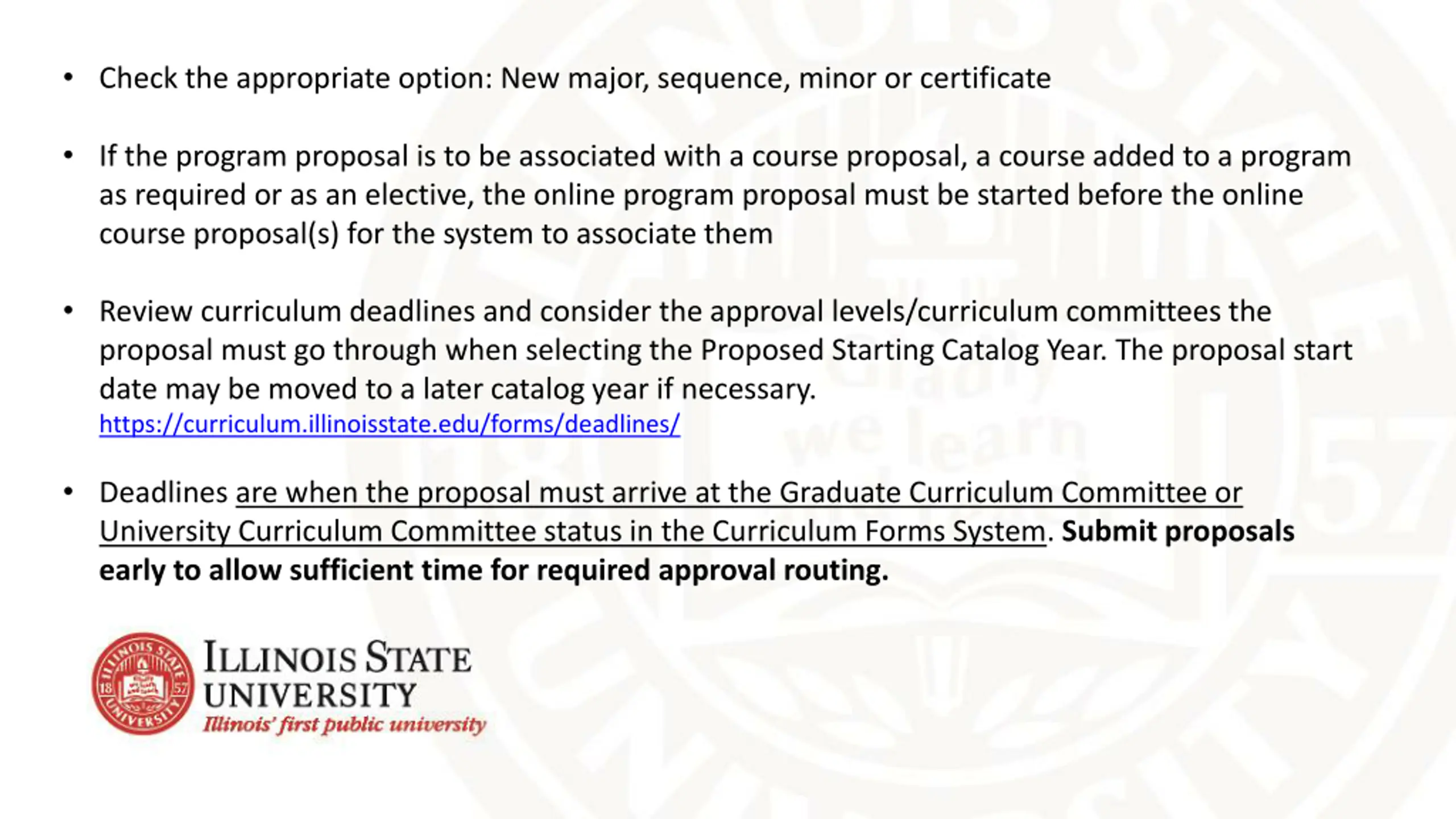Click the line "date may be moved to a later catalog year"
This screenshot has width=1456, height=819.
[457, 390]
